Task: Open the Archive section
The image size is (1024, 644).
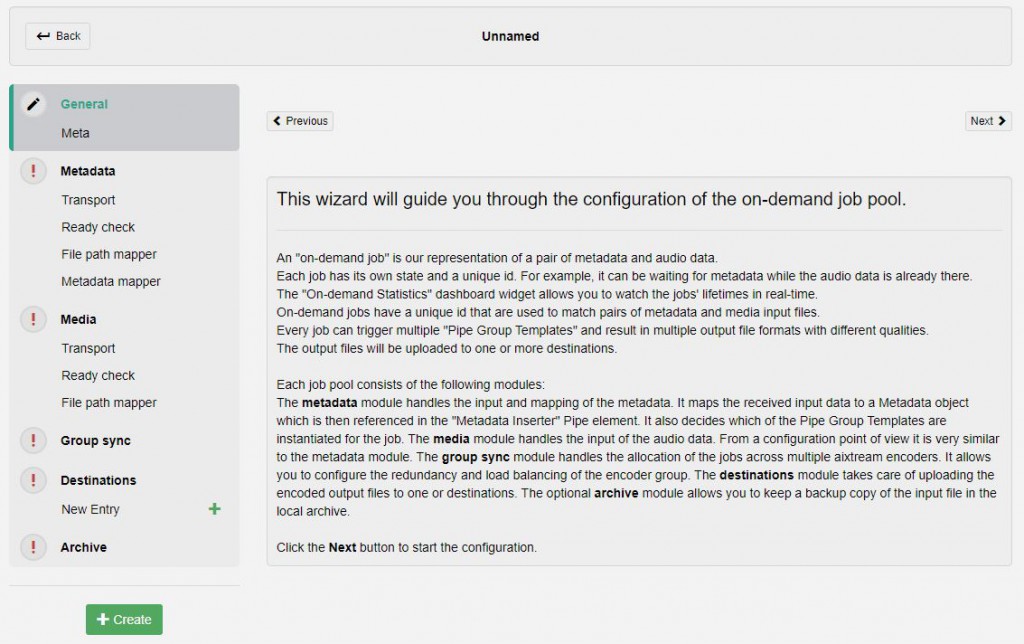Action: pos(83,547)
